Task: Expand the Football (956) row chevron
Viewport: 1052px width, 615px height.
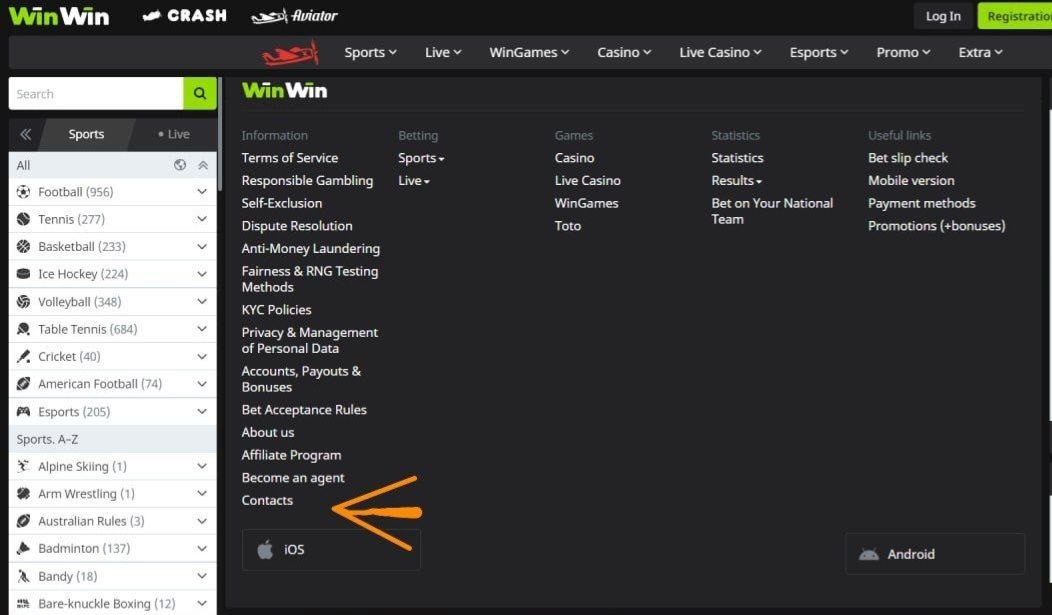Action: point(201,192)
